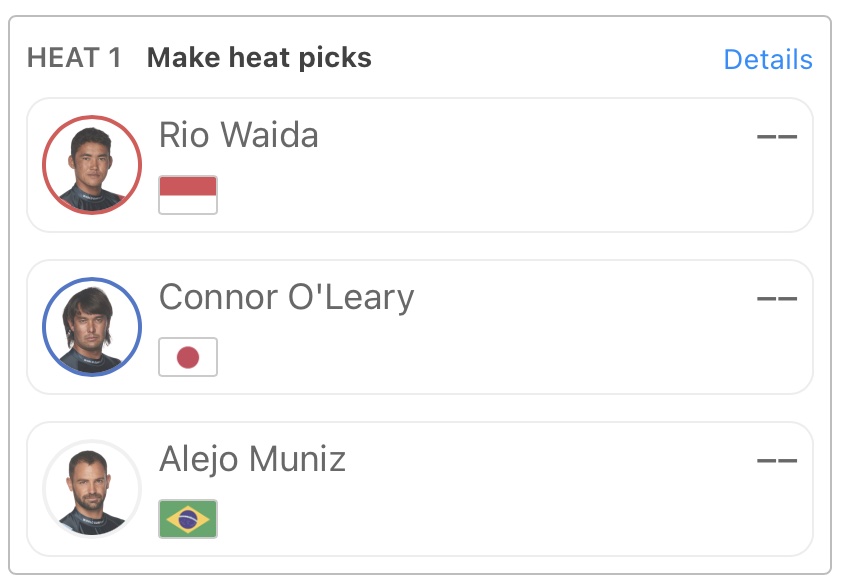Click the Make heat picks heading

tap(259, 58)
